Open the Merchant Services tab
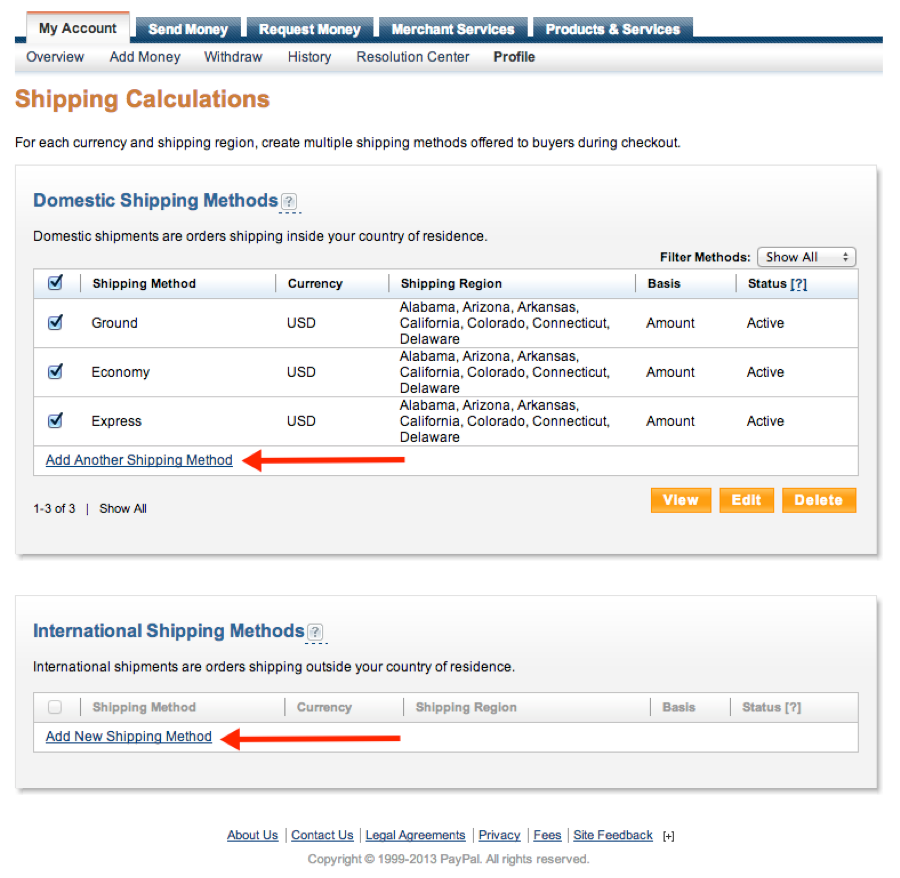This screenshot has width=900, height=878. (x=453, y=29)
